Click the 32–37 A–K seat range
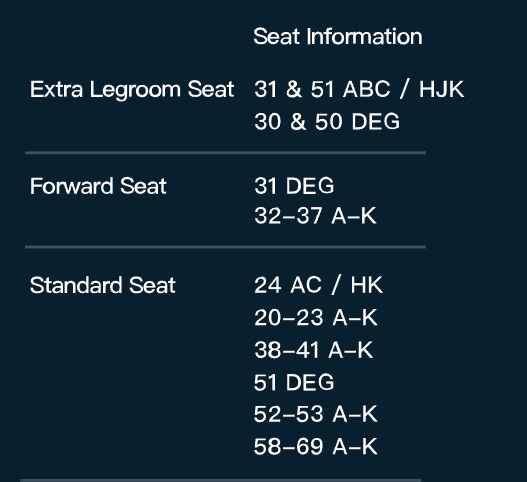Image resolution: width=527 pixels, height=482 pixels. point(315,215)
